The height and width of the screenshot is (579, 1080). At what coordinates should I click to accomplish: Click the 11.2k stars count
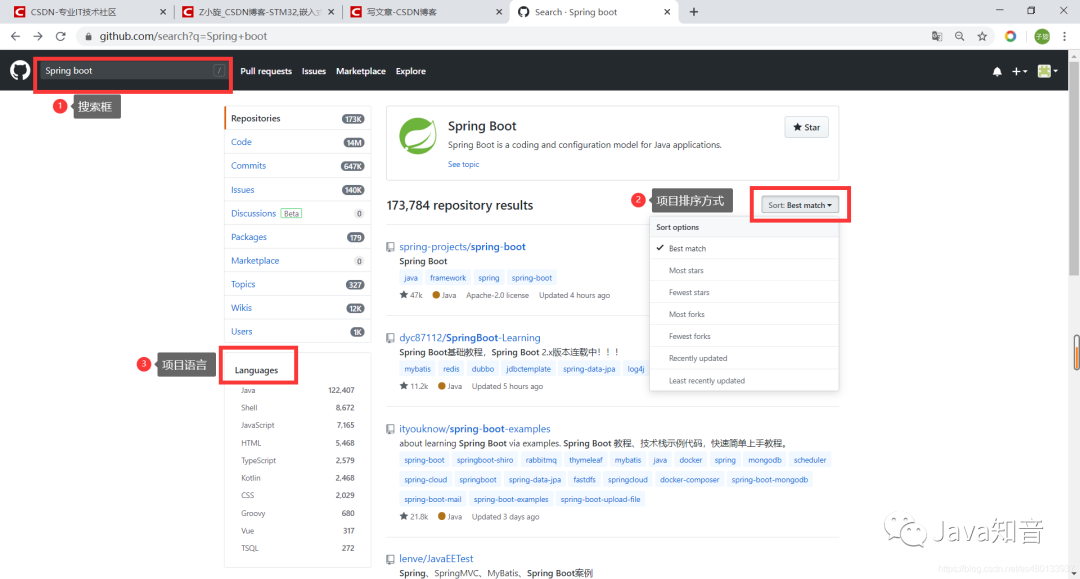[414, 386]
